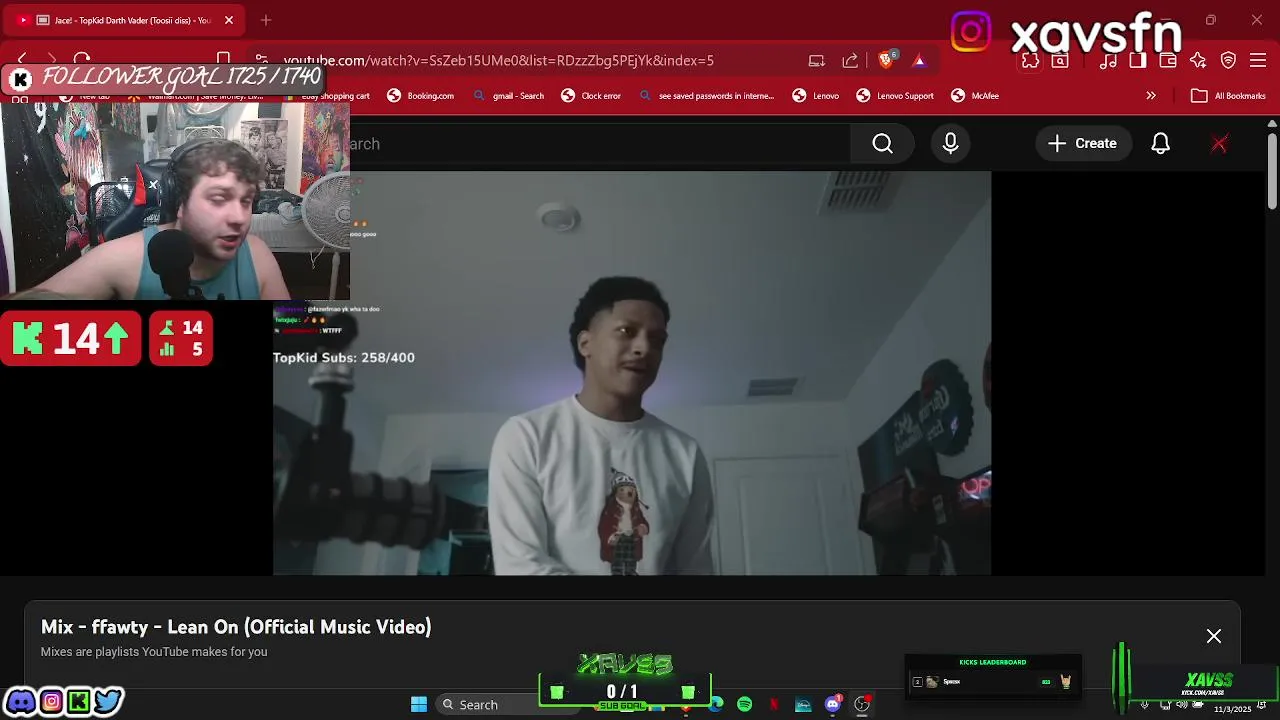Toggle the browser sidebar panel icon

1137,61
